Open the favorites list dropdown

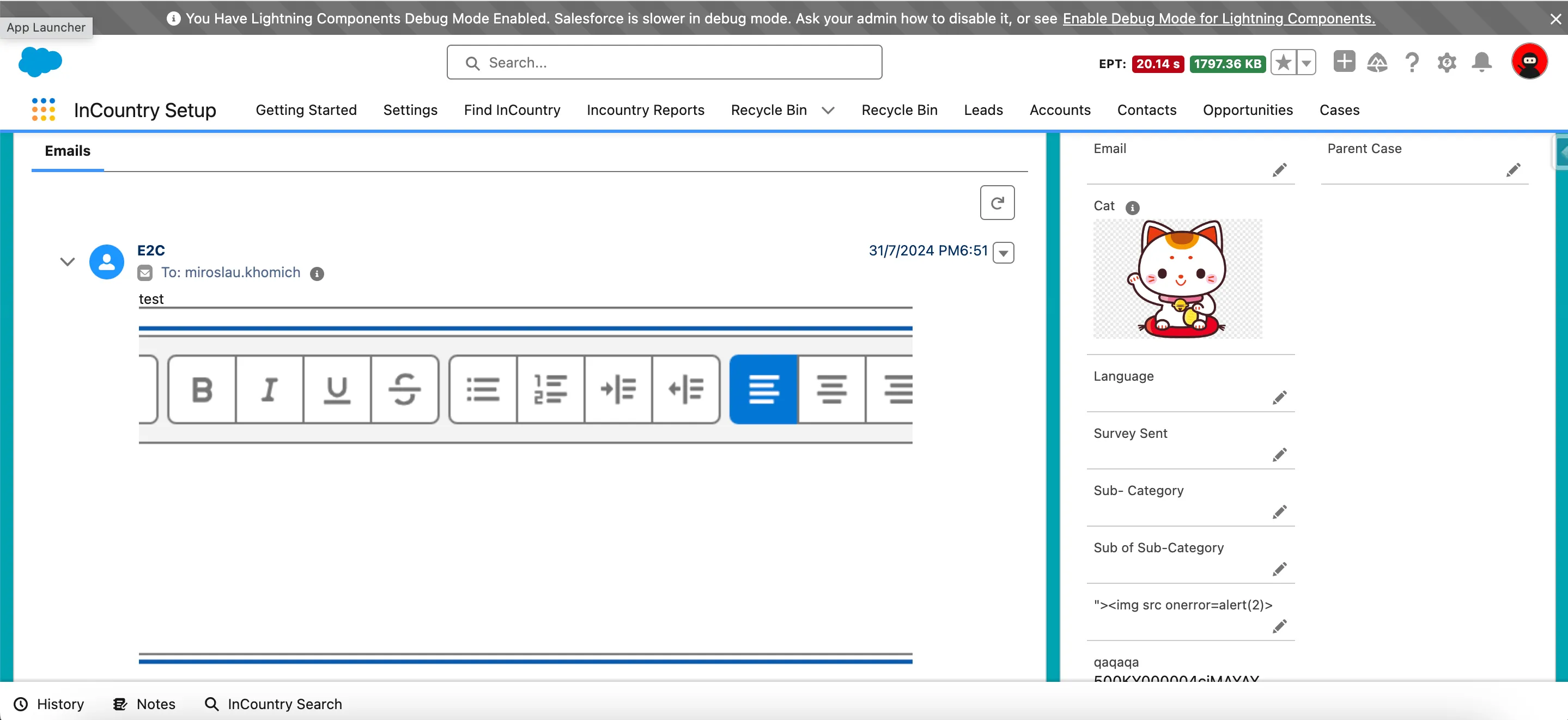point(1306,63)
